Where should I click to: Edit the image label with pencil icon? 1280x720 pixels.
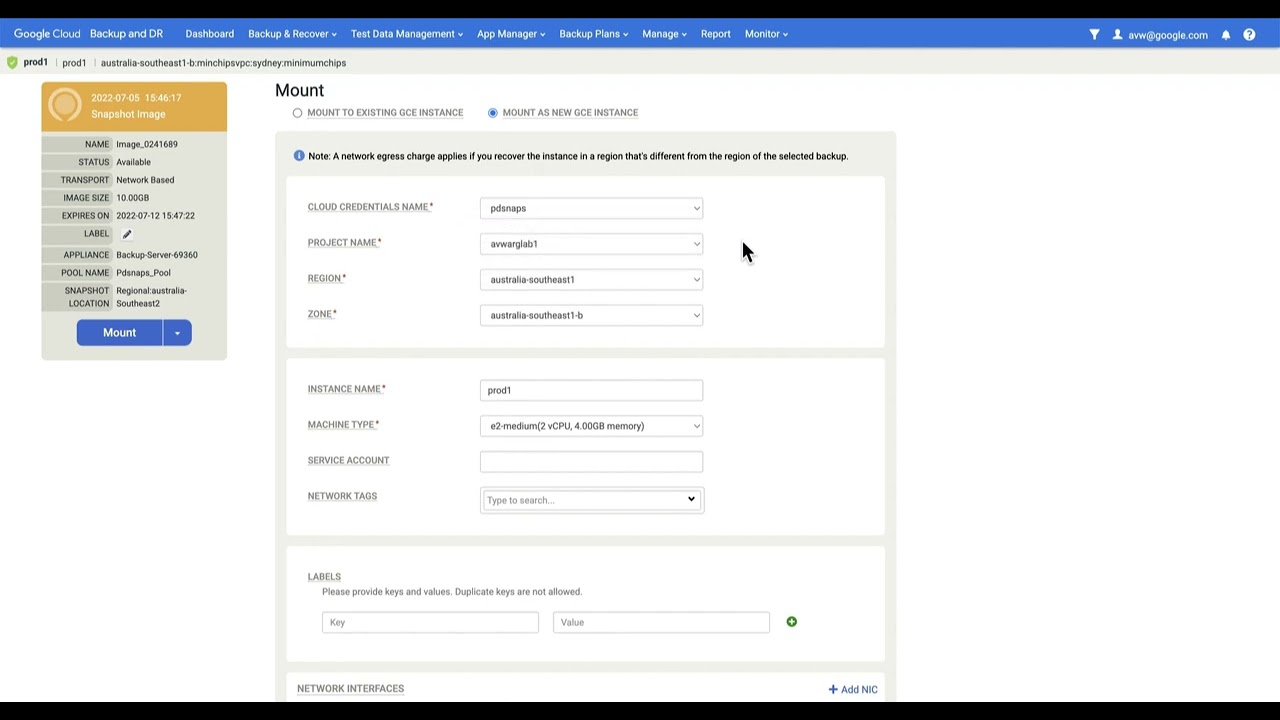(x=127, y=234)
